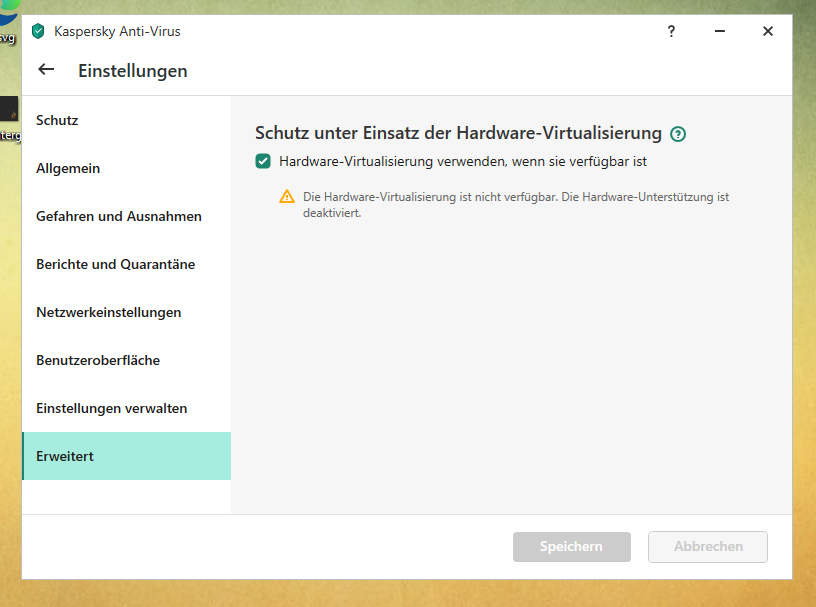Click the warning text about deactivated Hardware-Unterstützung

pos(516,205)
